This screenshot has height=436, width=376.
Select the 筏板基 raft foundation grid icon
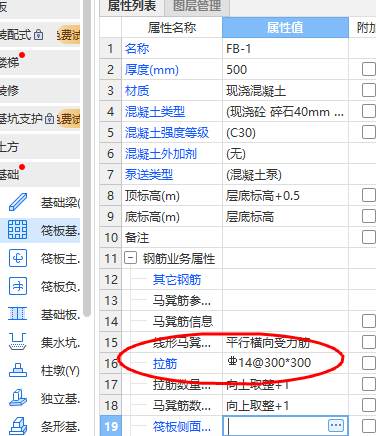pyautogui.click(x=18, y=230)
